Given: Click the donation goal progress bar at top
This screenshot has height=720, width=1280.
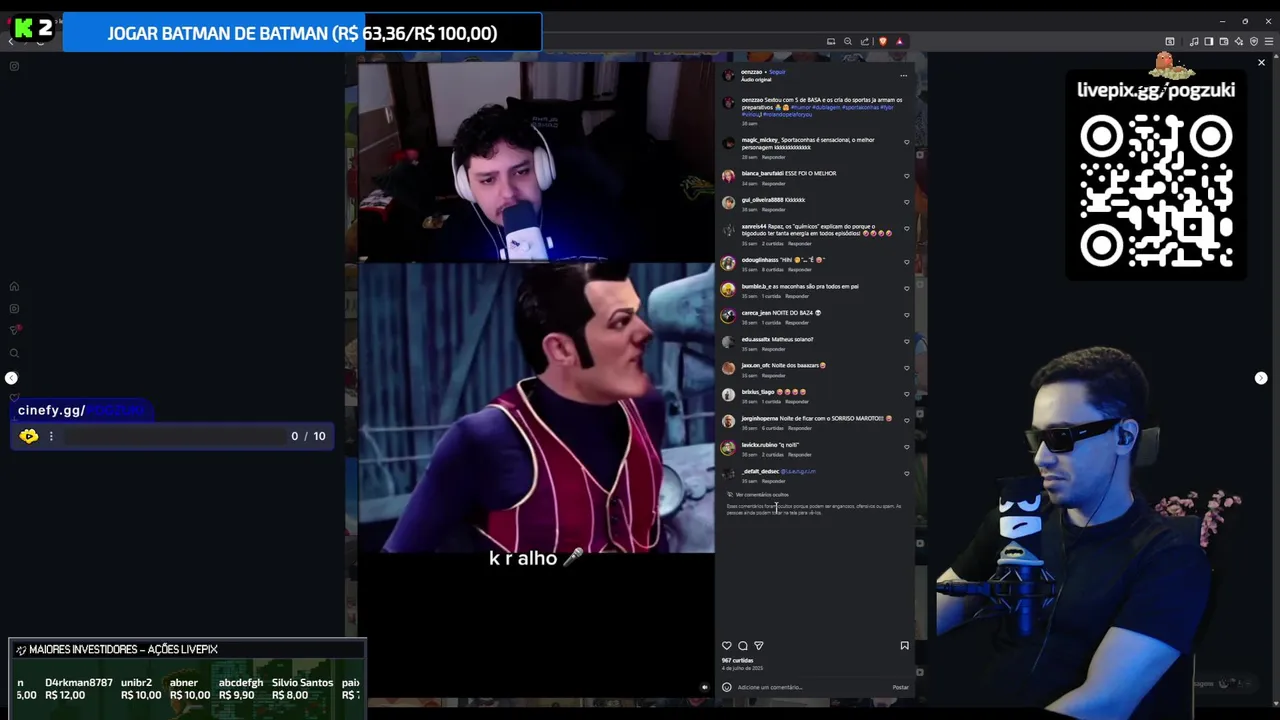Looking at the screenshot, I should click(302, 33).
